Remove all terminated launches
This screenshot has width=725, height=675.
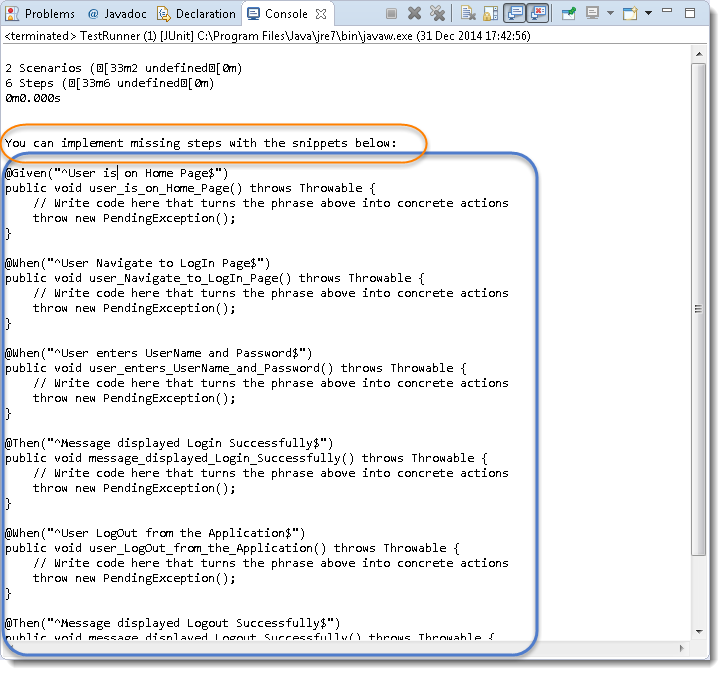pos(437,13)
